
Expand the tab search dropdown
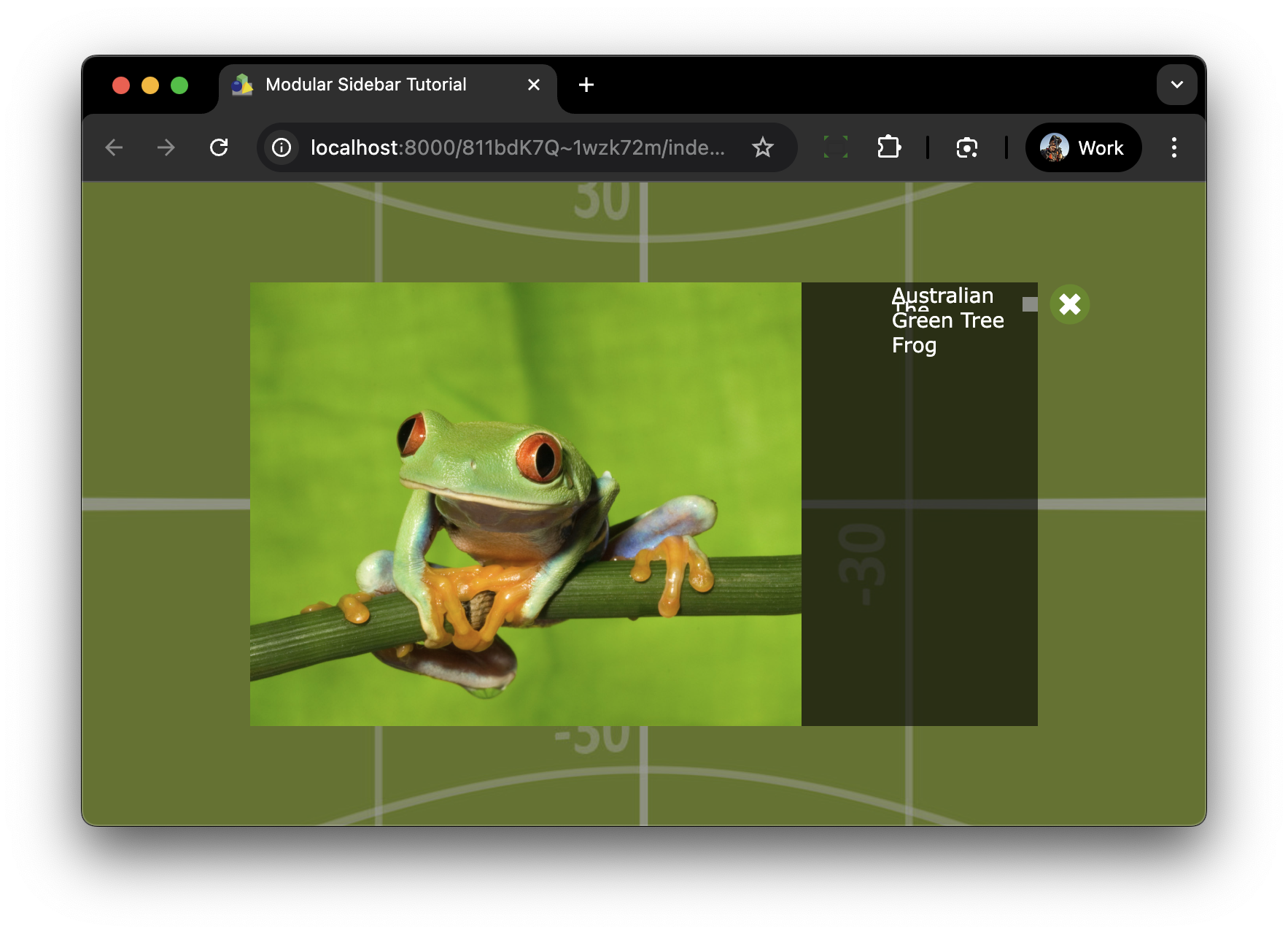(1176, 85)
